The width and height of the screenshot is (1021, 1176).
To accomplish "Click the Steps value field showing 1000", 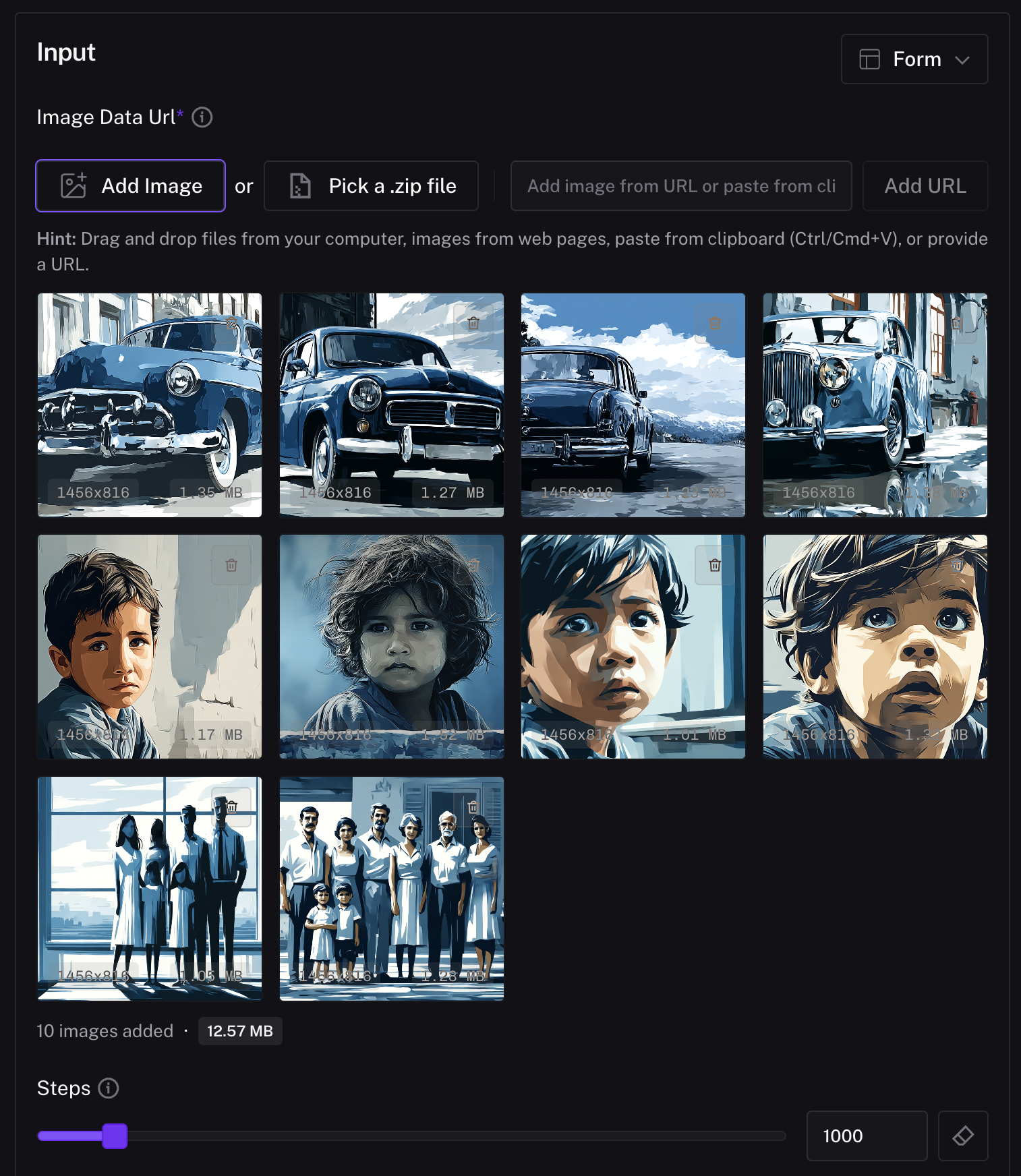I will (x=866, y=1136).
